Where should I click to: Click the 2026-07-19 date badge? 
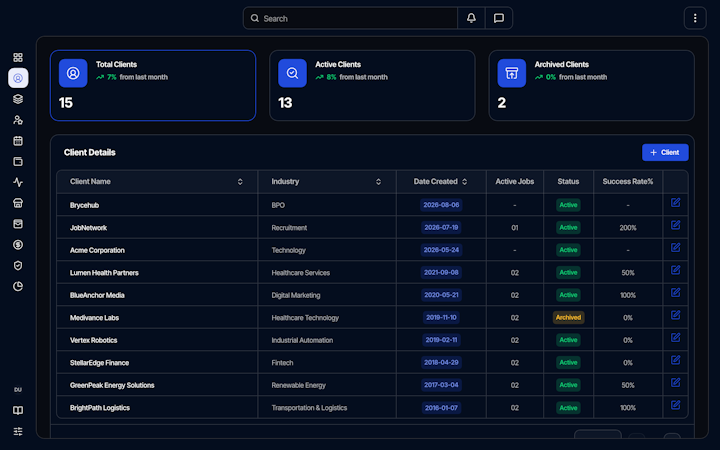coord(441,227)
